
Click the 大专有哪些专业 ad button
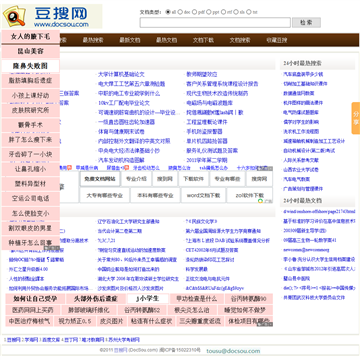[x=104, y=195]
